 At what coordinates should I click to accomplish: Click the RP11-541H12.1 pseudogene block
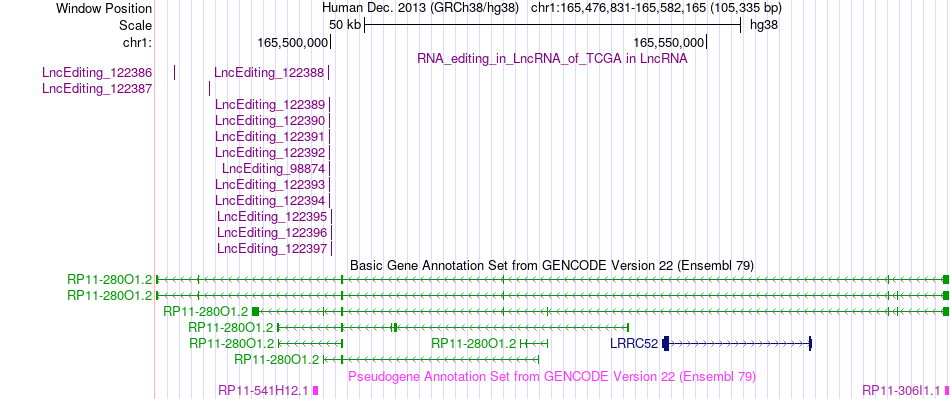(x=316, y=390)
